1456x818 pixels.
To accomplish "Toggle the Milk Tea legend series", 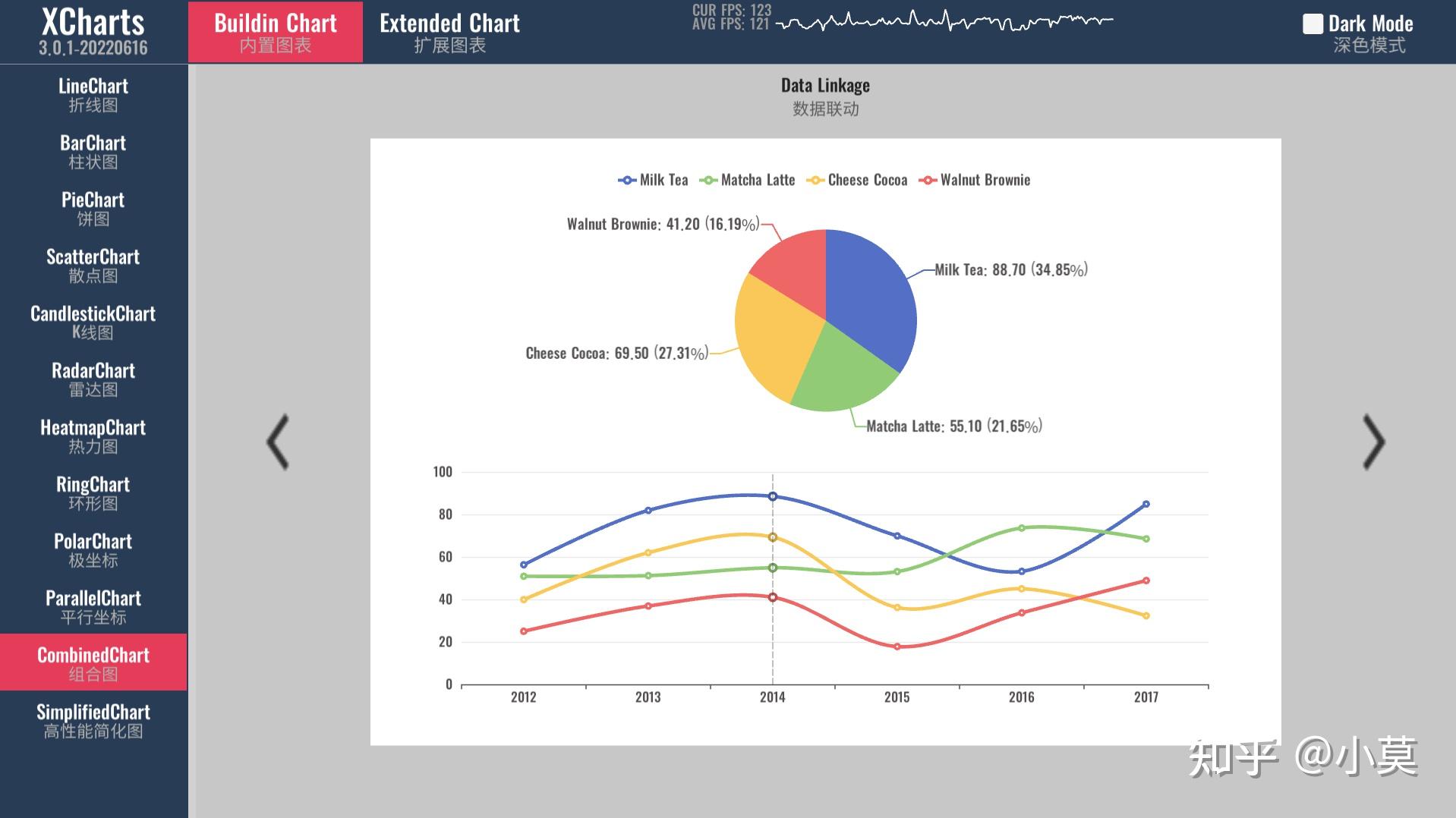I will 653,180.
